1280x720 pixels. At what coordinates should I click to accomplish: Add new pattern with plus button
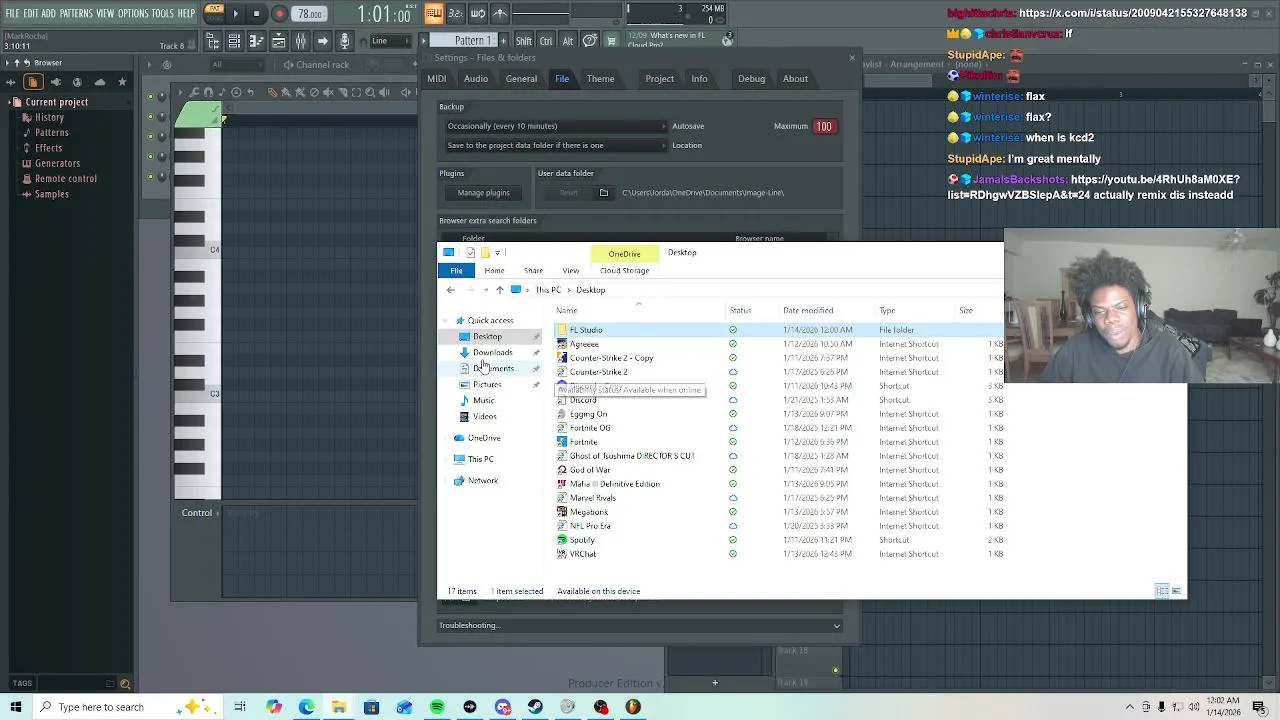coord(503,41)
